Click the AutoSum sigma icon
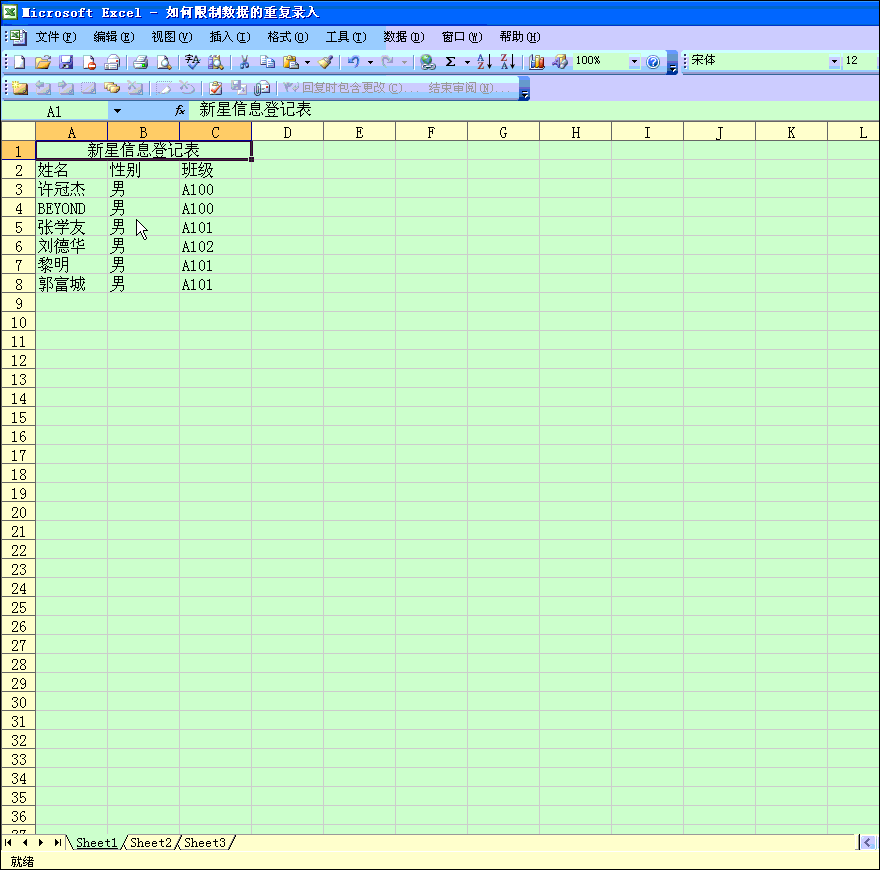 point(450,62)
